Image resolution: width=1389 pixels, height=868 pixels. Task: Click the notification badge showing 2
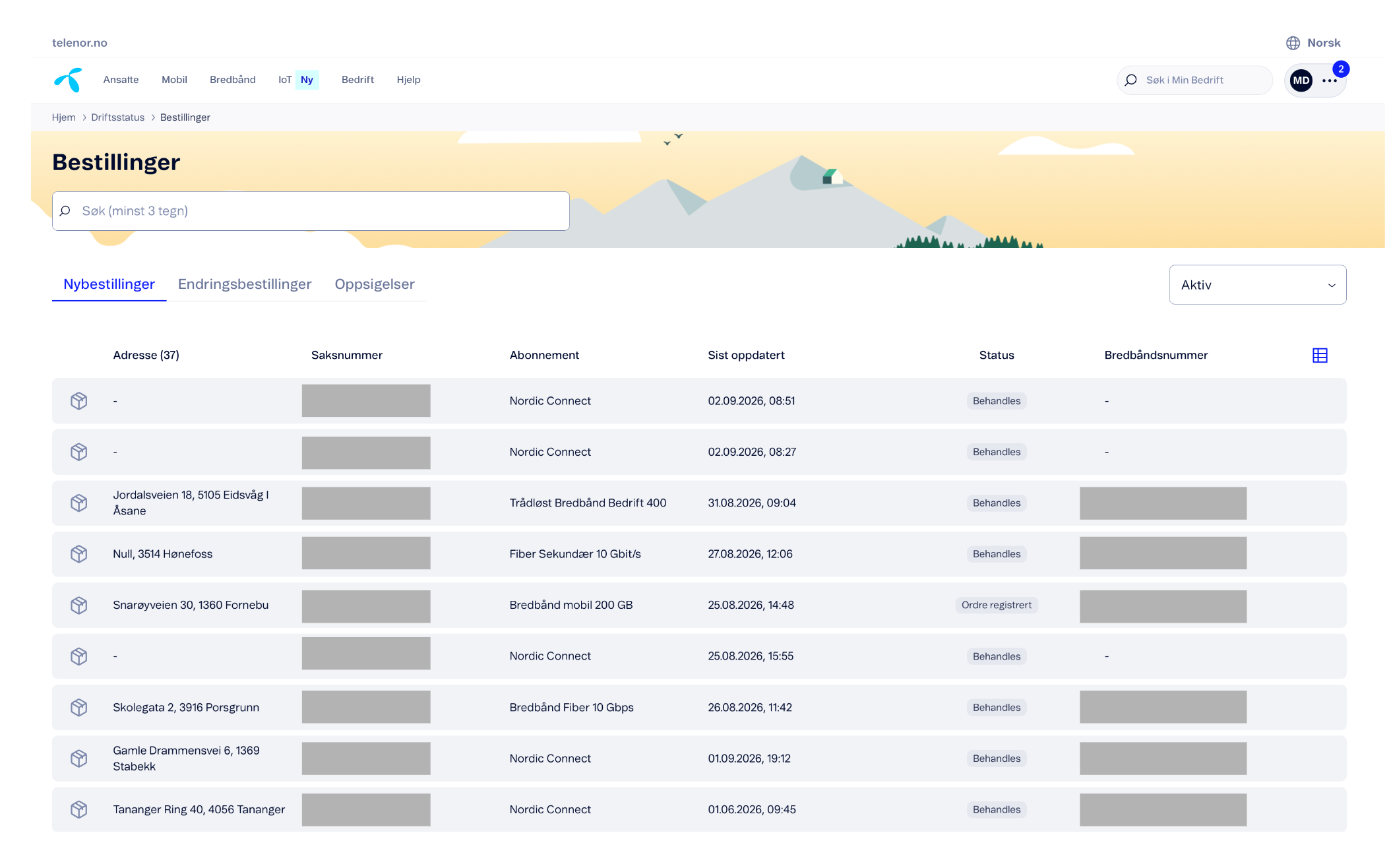point(1341,69)
